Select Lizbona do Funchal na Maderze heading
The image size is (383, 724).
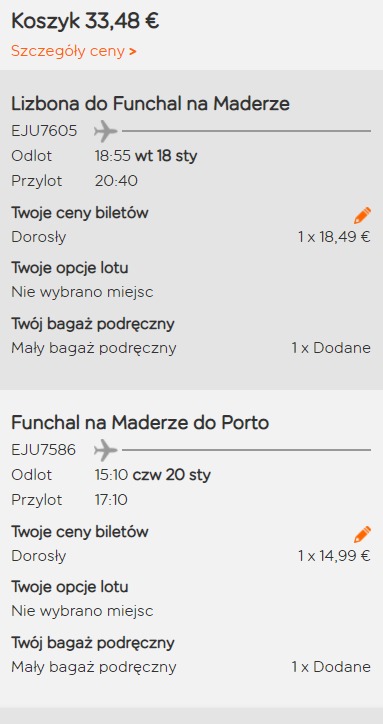pyautogui.click(x=150, y=104)
